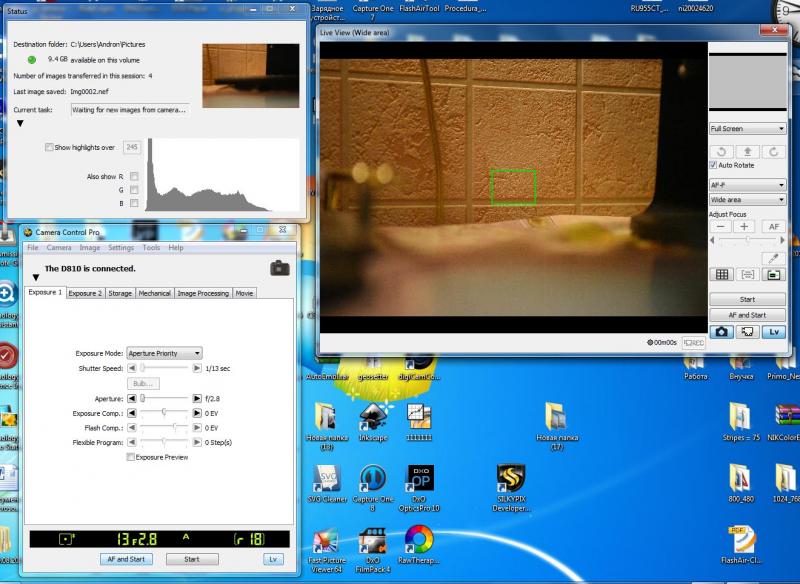Show the grid overlay in Live View

click(x=722, y=274)
